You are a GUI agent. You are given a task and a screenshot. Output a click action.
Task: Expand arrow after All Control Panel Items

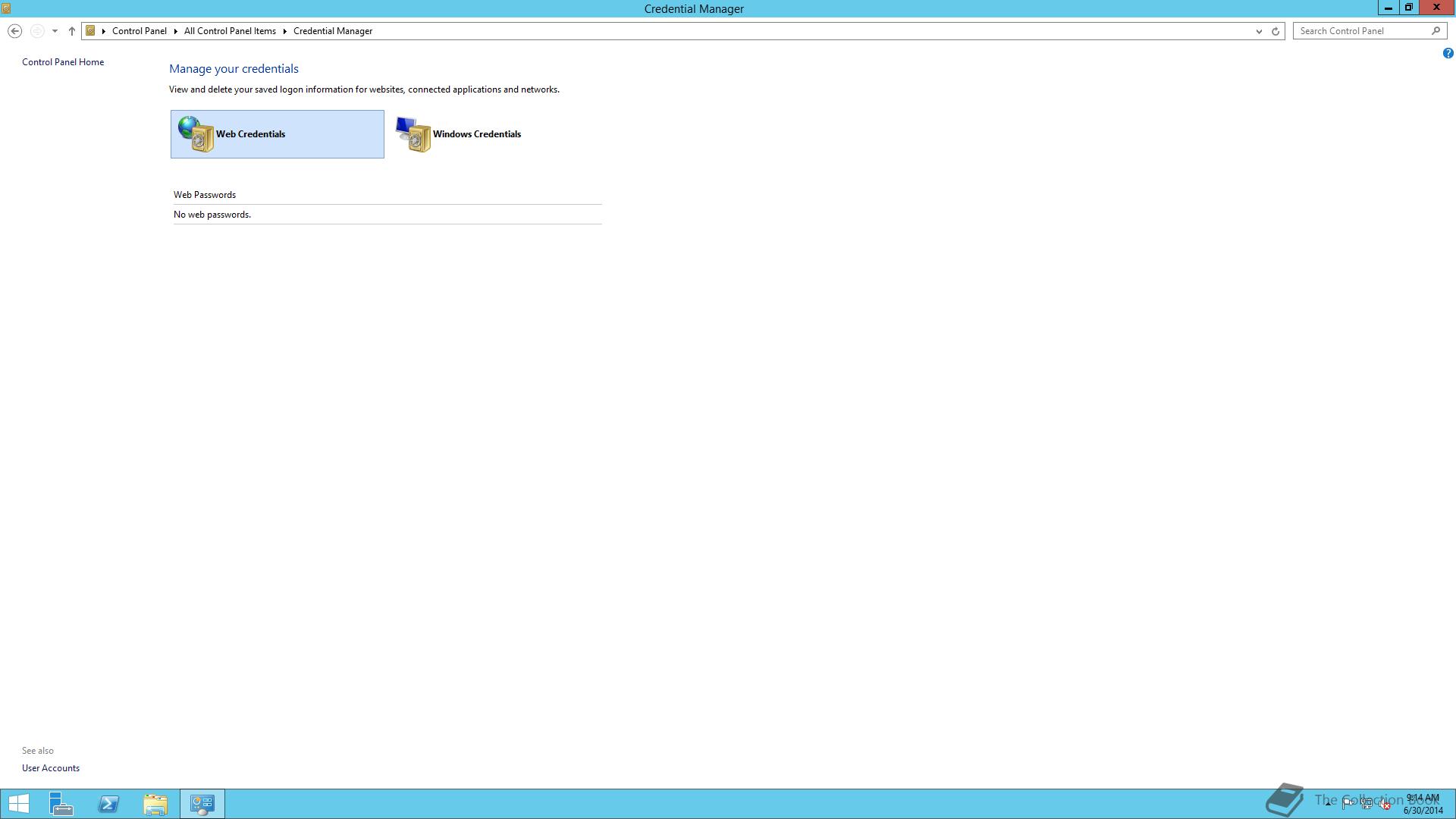(285, 31)
